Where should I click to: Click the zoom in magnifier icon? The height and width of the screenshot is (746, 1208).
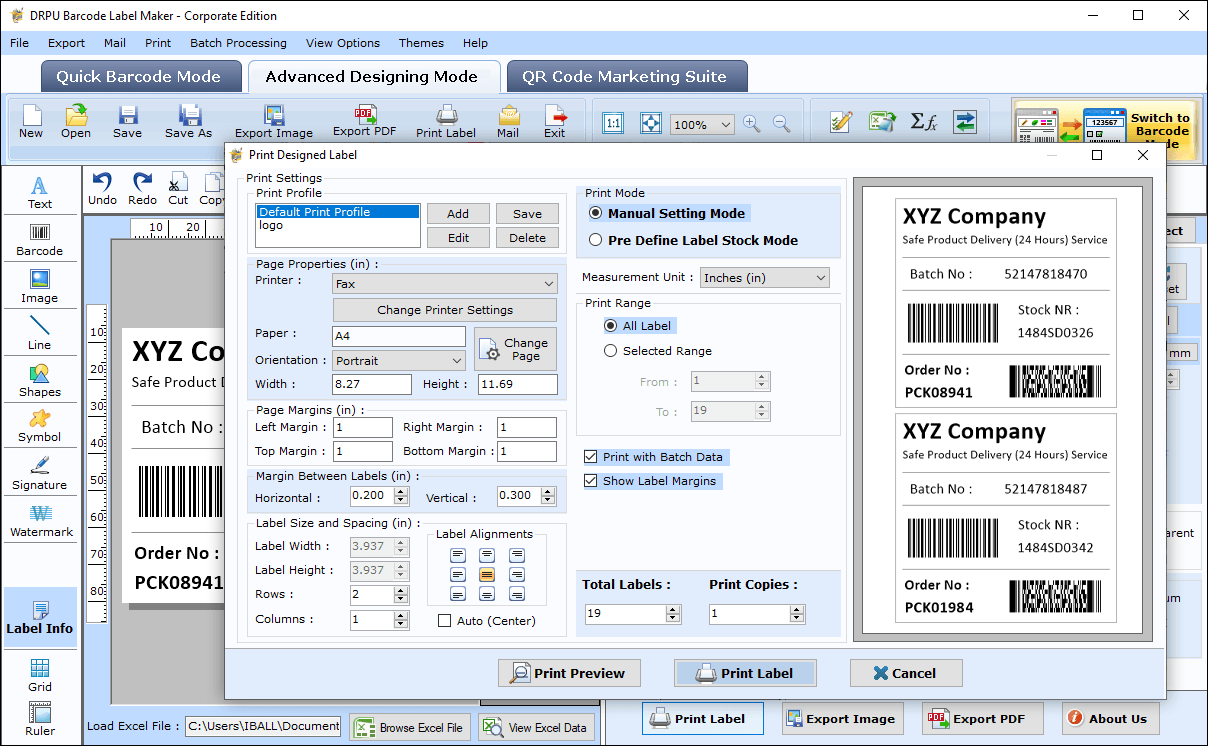point(751,124)
